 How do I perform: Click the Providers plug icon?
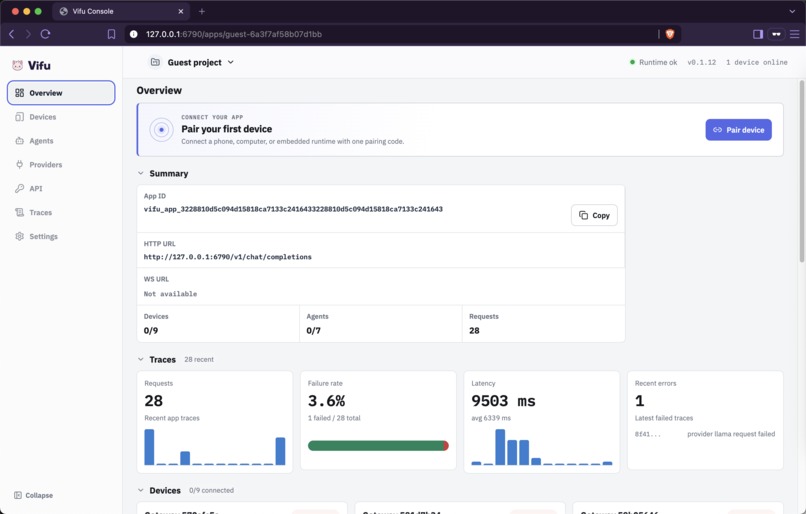tap(20, 164)
